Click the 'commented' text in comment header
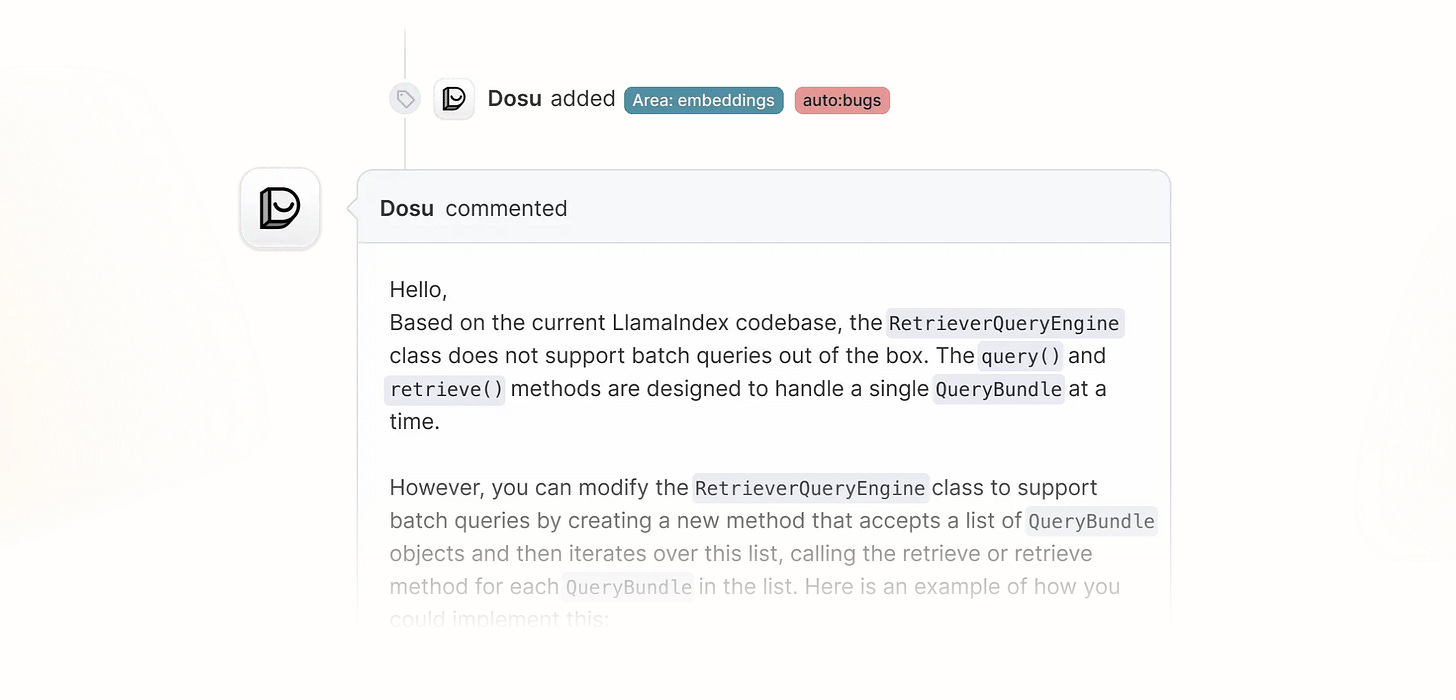The height and width of the screenshot is (700, 1456). 506,208
